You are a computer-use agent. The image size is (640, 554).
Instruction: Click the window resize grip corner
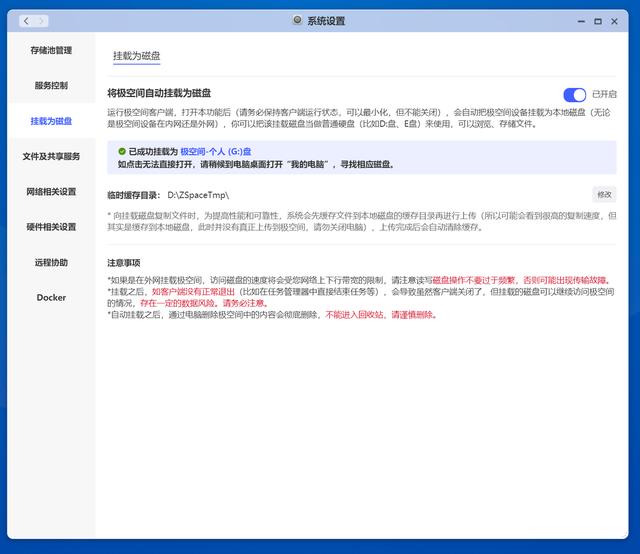624,535
